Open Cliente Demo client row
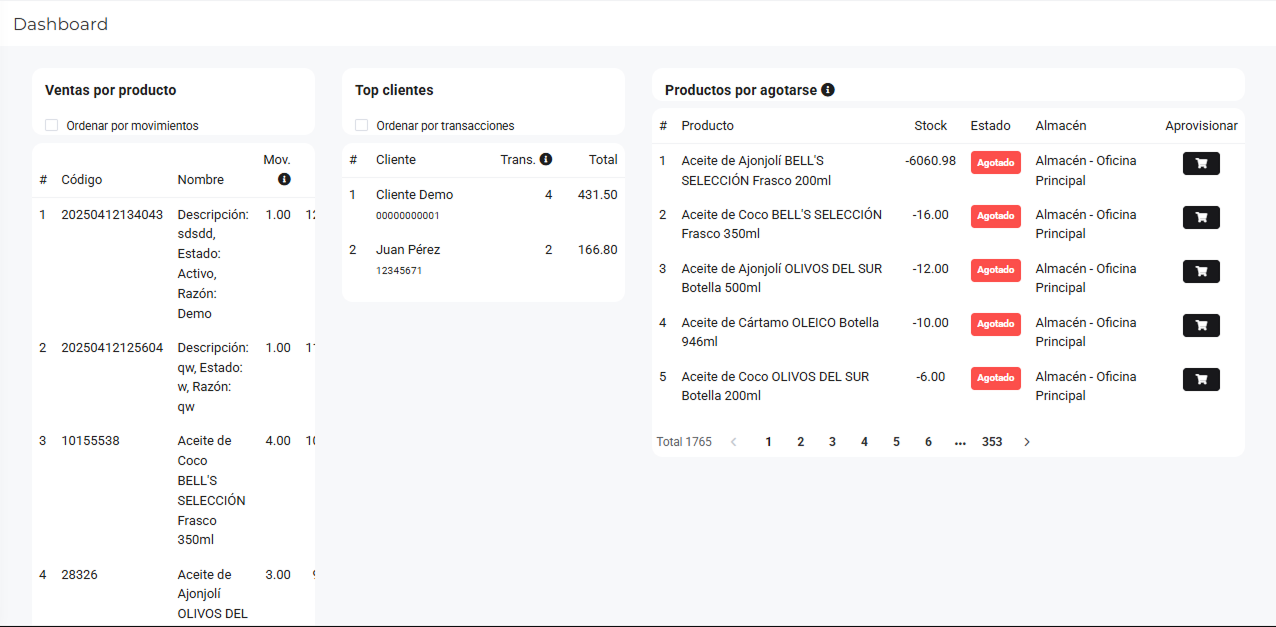 [x=414, y=195]
